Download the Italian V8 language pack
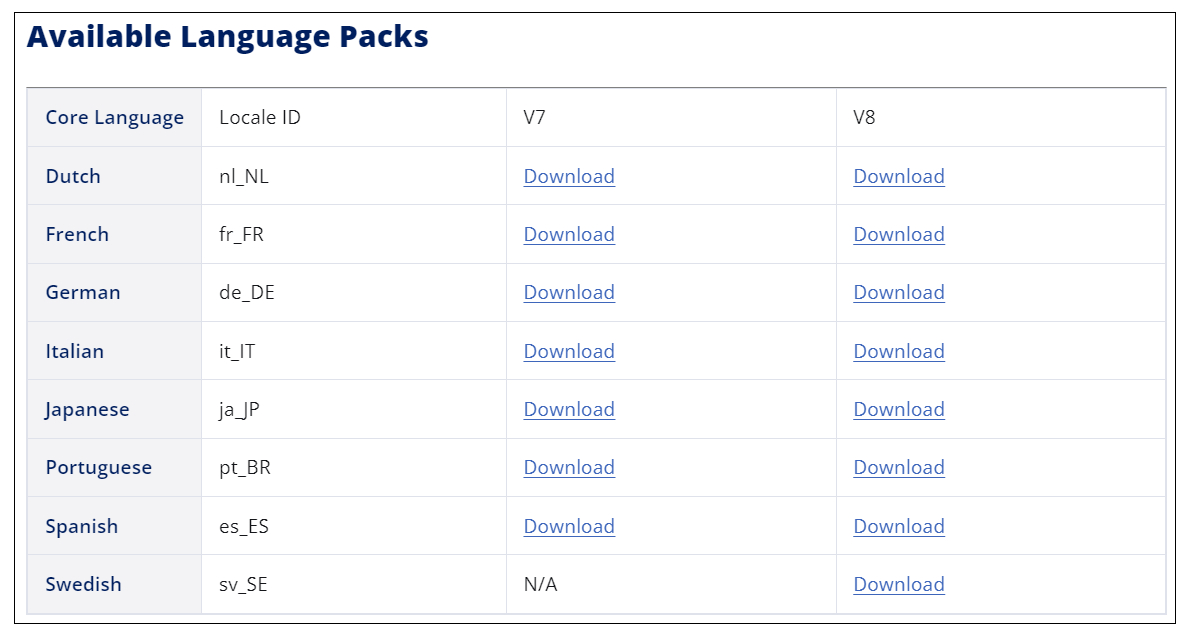This screenshot has height=630, width=1183. pos(898,351)
